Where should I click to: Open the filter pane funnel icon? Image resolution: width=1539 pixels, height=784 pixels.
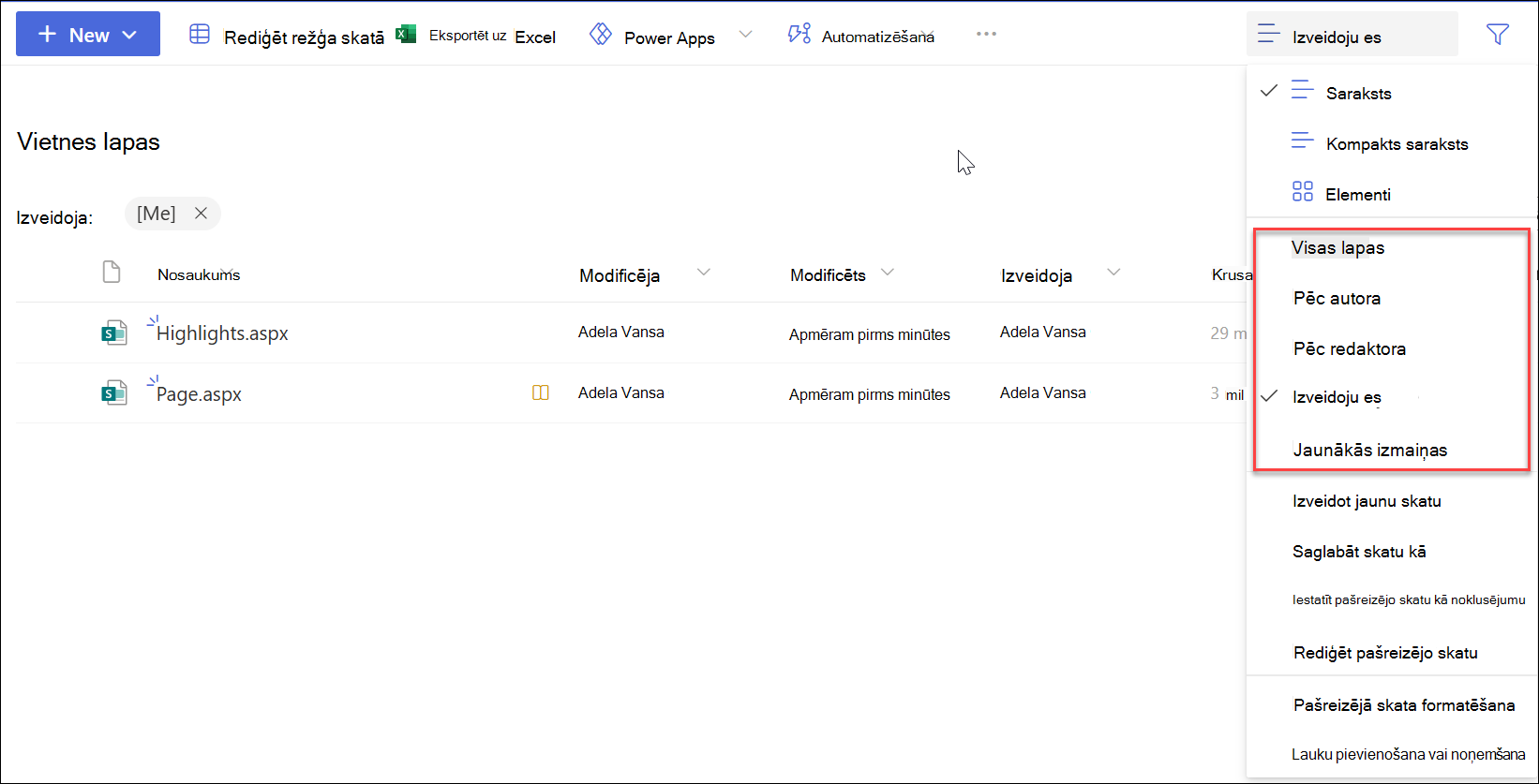coord(1498,35)
